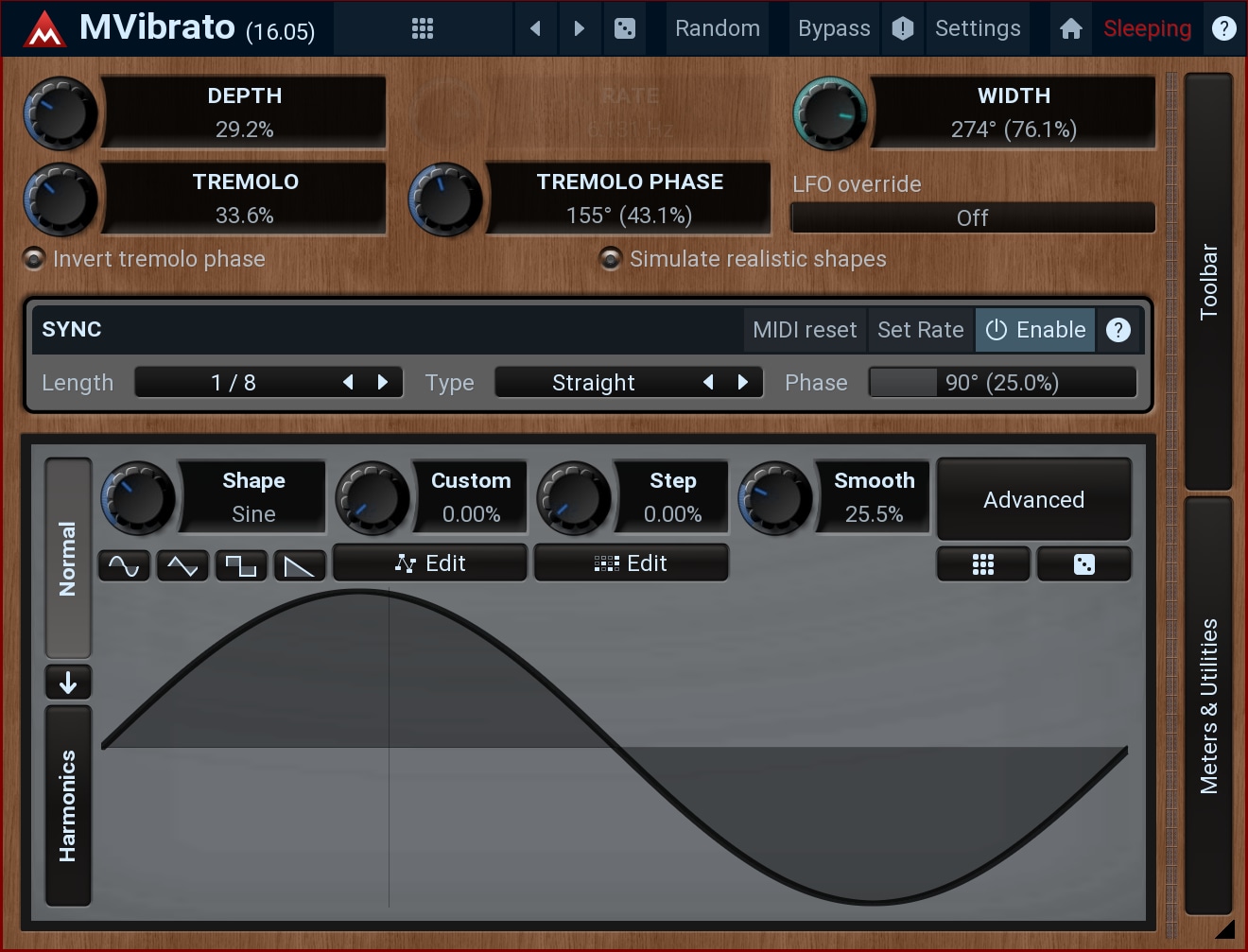This screenshot has width=1248, height=952.
Task: Open help question mark in title bar
Action: (x=1224, y=28)
